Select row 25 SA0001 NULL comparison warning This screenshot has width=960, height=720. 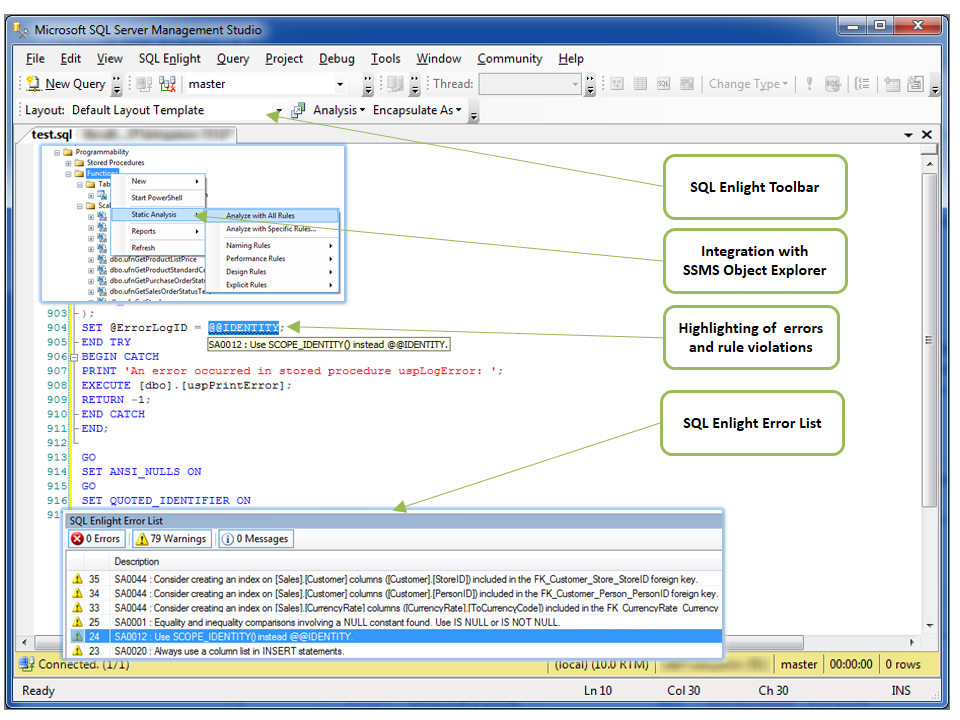[x=396, y=622]
